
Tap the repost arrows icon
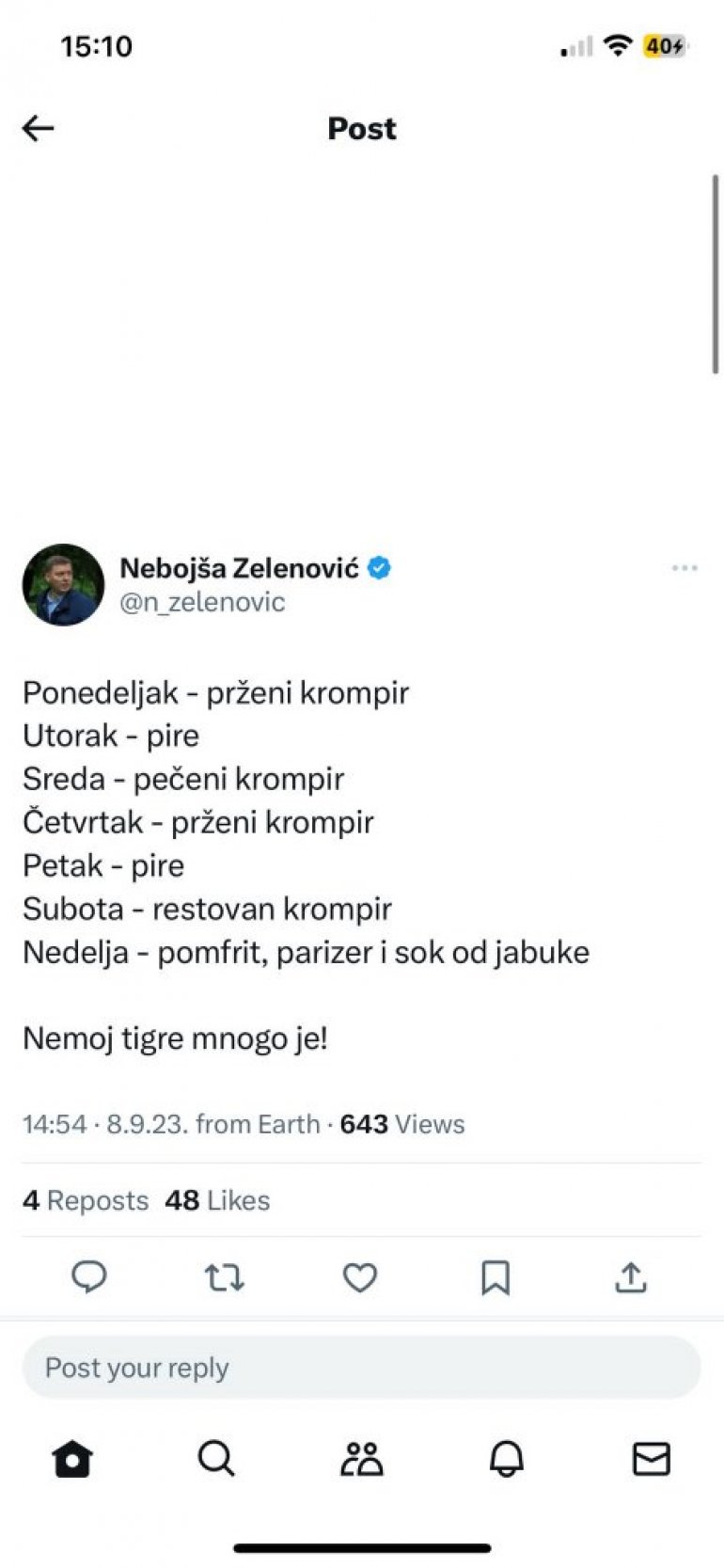(225, 1277)
